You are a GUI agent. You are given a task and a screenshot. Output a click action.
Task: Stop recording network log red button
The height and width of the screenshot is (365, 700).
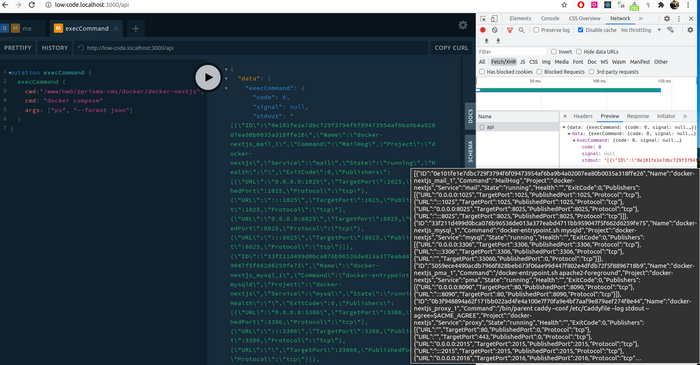pyautogui.click(x=483, y=30)
